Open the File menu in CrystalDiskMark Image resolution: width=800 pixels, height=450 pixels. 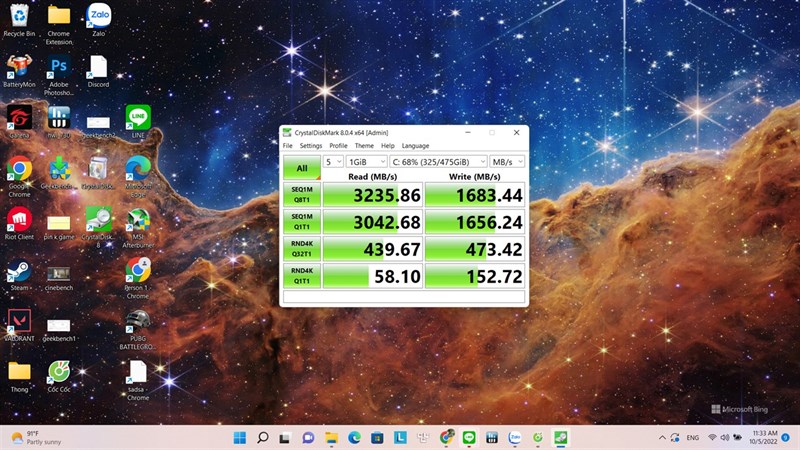pyautogui.click(x=288, y=145)
